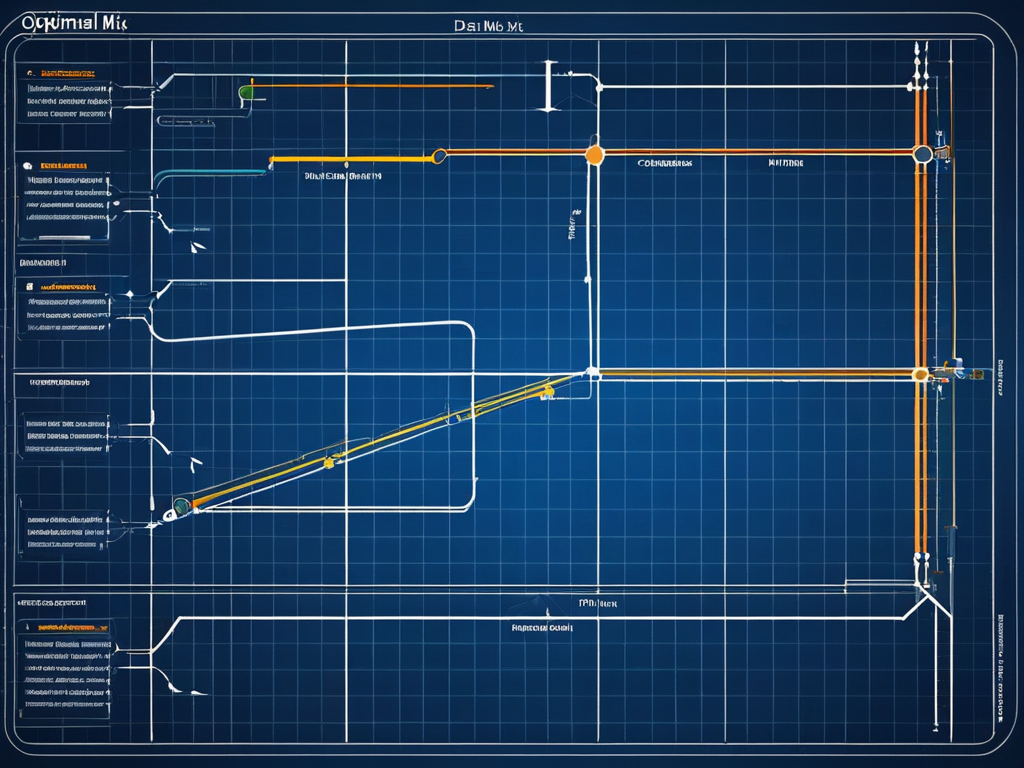Viewport: 1024px width, 768px height.
Task: Select the large orange junction node
Action: click(594, 154)
